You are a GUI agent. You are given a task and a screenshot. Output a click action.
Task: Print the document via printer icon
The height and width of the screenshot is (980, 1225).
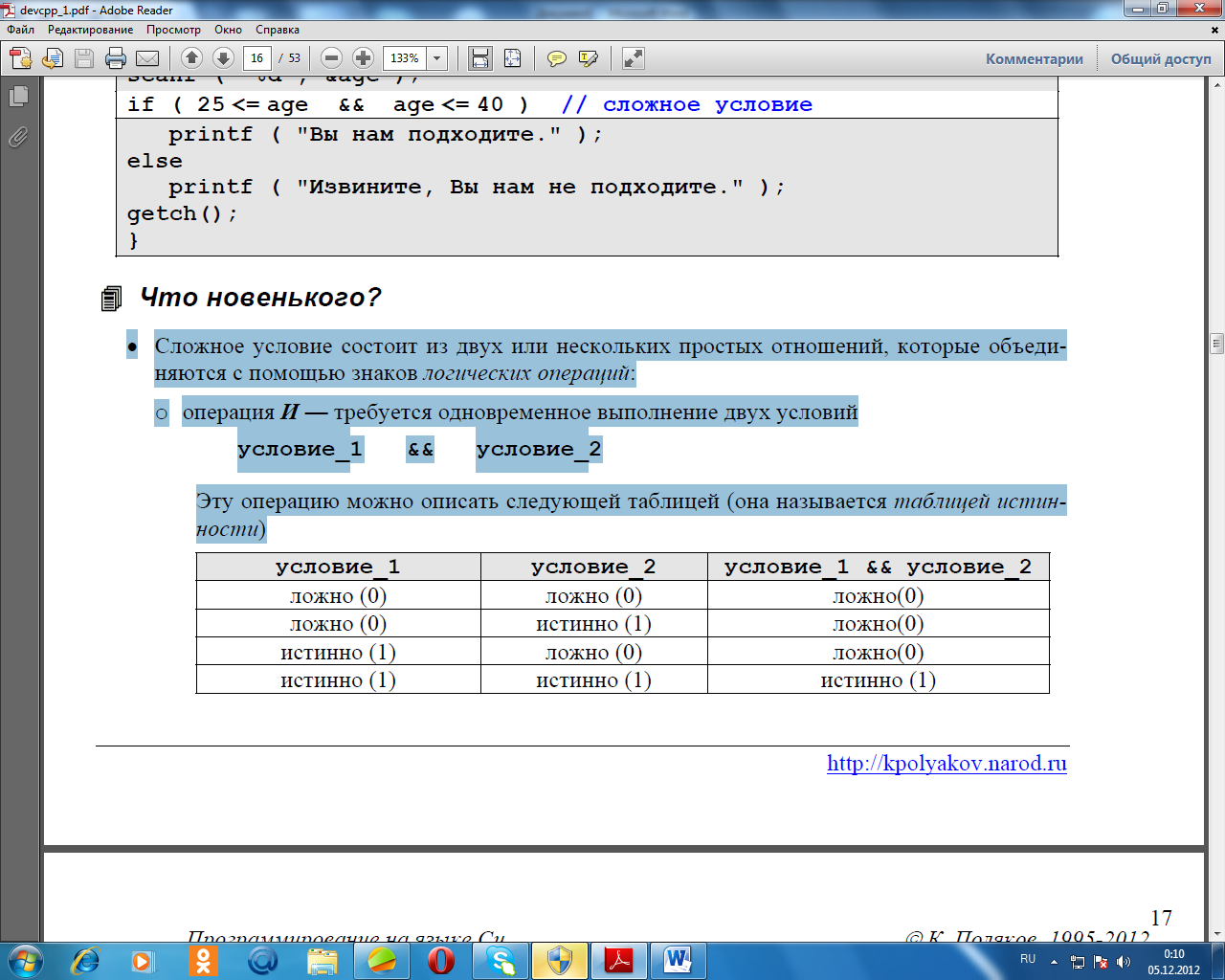click(116, 58)
